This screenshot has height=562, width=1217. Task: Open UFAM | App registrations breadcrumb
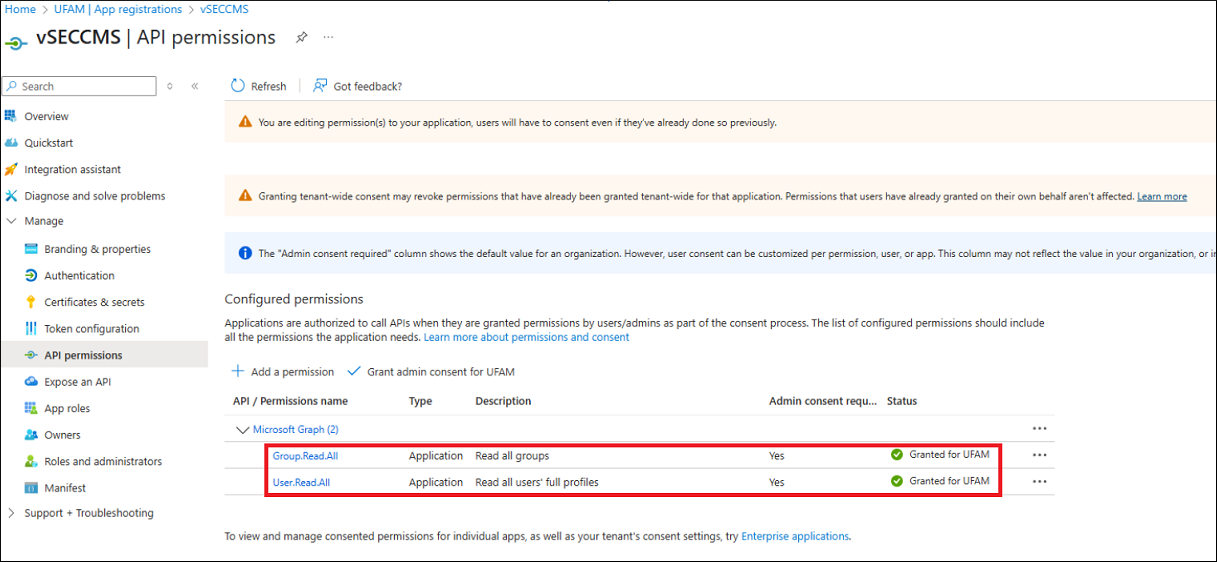[119, 9]
